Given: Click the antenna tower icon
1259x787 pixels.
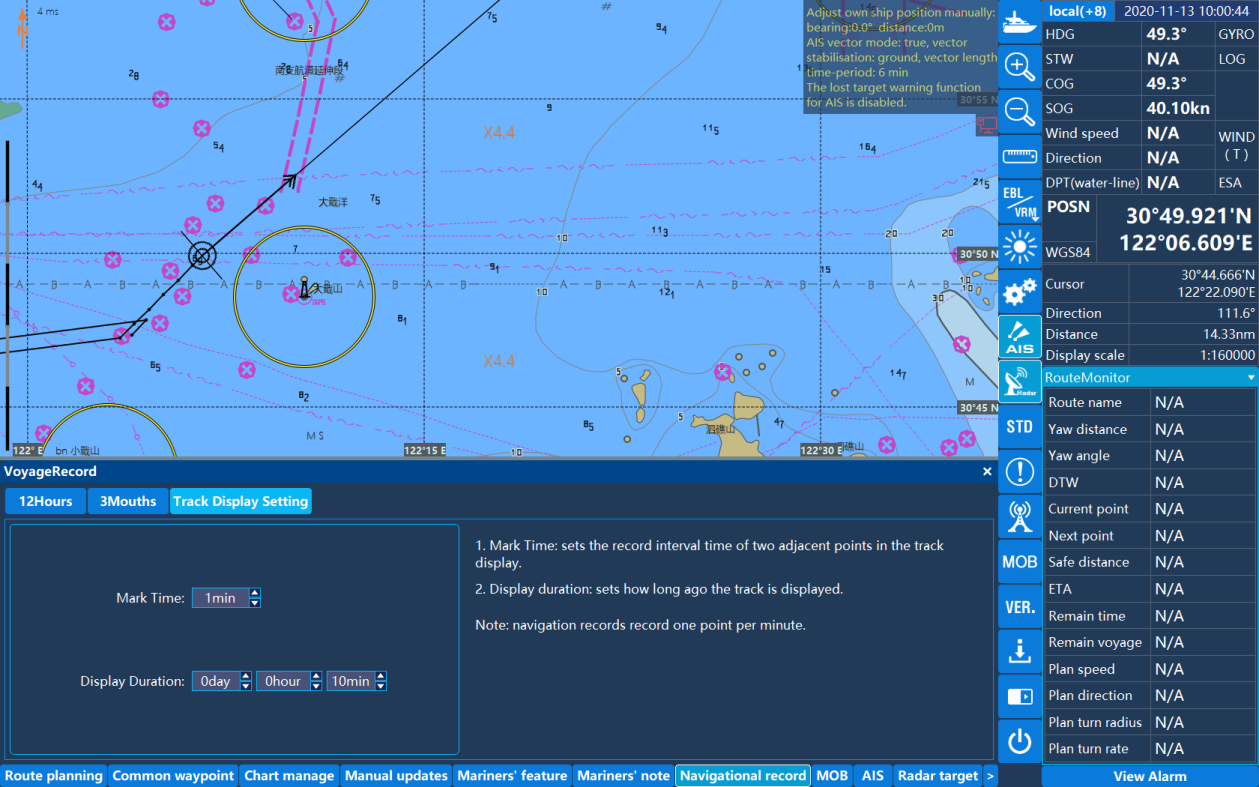Looking at the screenshot, I should pyautogui.click(x=1019, y=516).
